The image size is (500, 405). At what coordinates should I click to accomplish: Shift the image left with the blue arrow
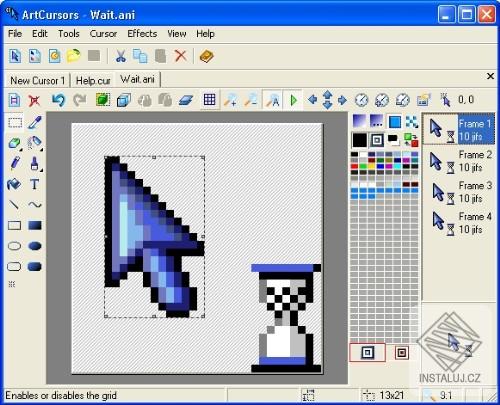click(312, 100)
